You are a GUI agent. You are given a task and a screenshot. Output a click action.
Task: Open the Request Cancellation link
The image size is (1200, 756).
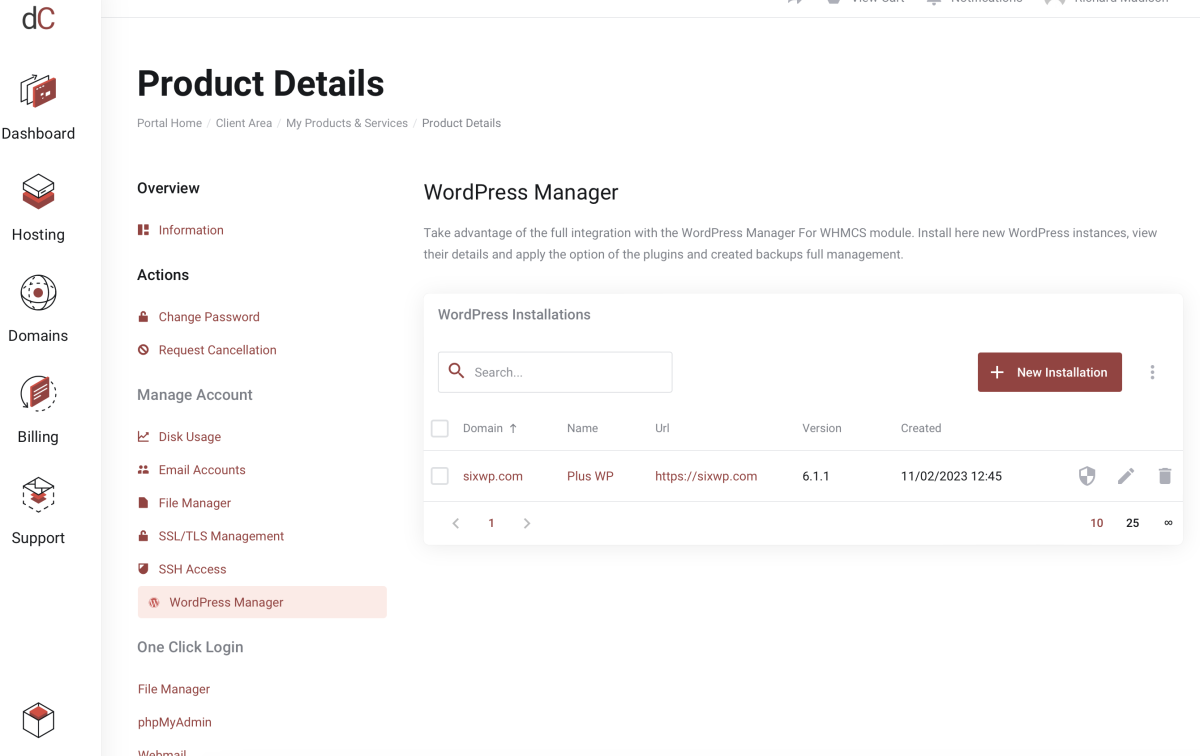point(217,350)
